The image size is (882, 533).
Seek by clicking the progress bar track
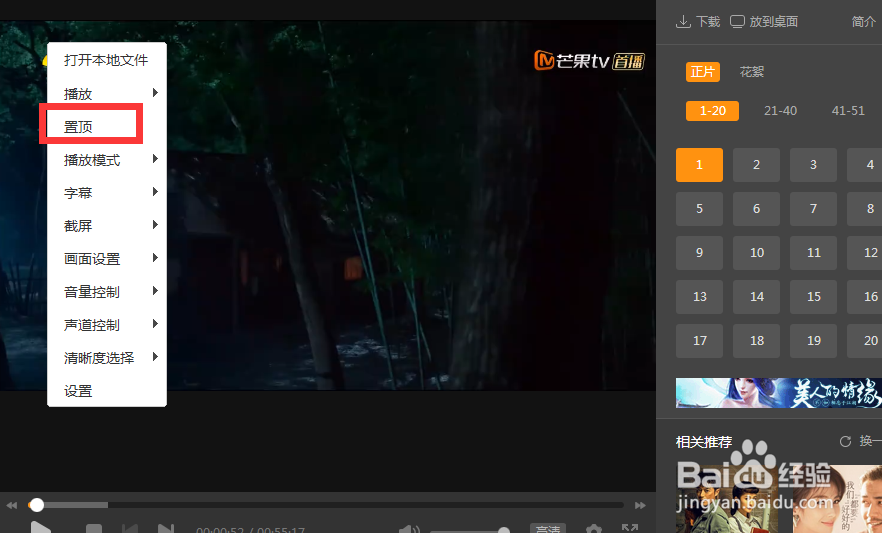click(326, 505)
